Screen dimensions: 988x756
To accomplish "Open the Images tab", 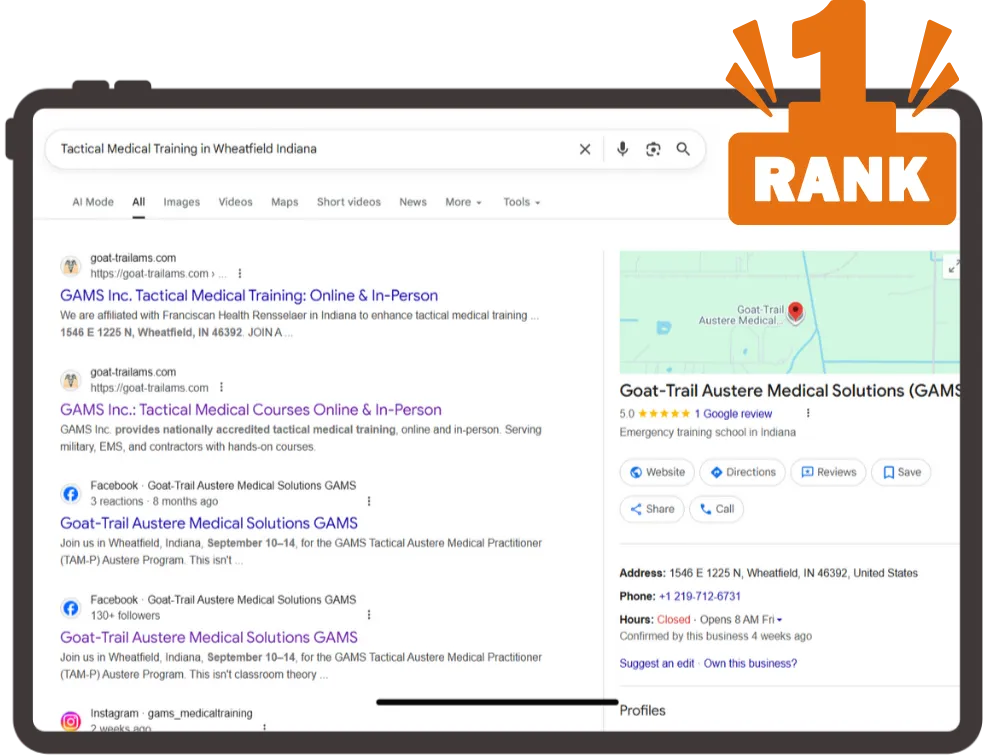I will (x=181, y=202).
